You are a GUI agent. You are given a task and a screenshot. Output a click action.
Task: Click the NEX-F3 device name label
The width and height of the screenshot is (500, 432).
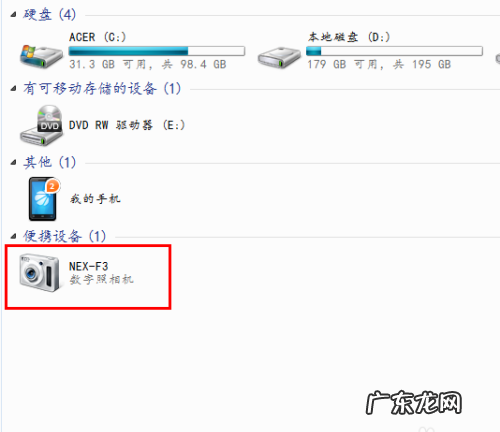(x=88, y=266)
